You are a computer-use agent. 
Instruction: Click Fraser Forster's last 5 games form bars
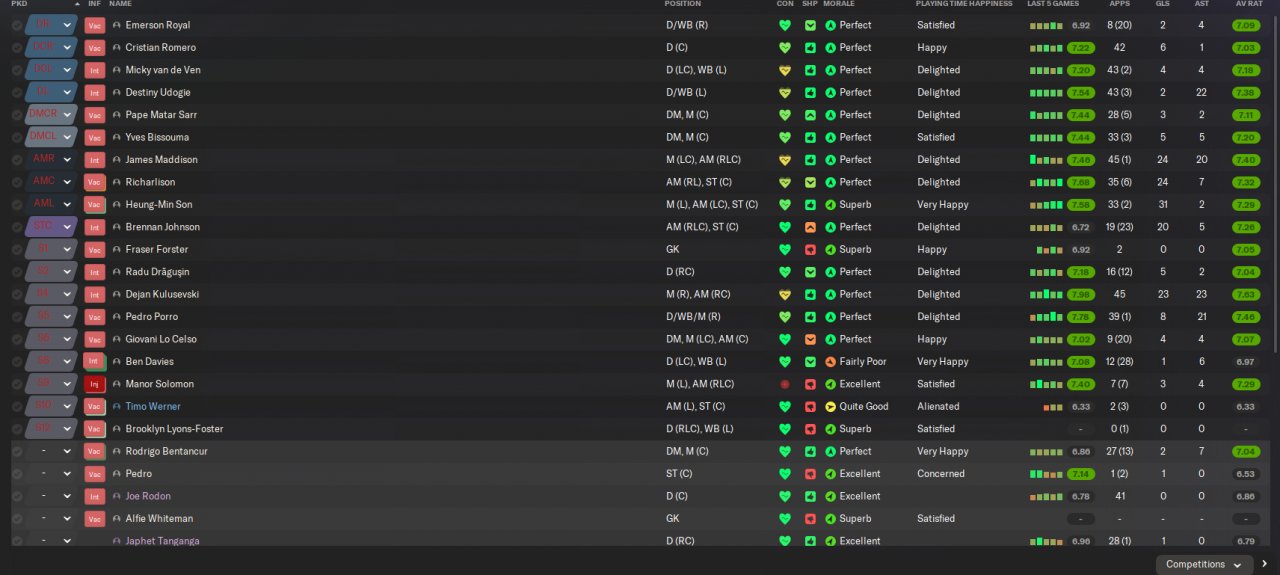pos(1050,249)
